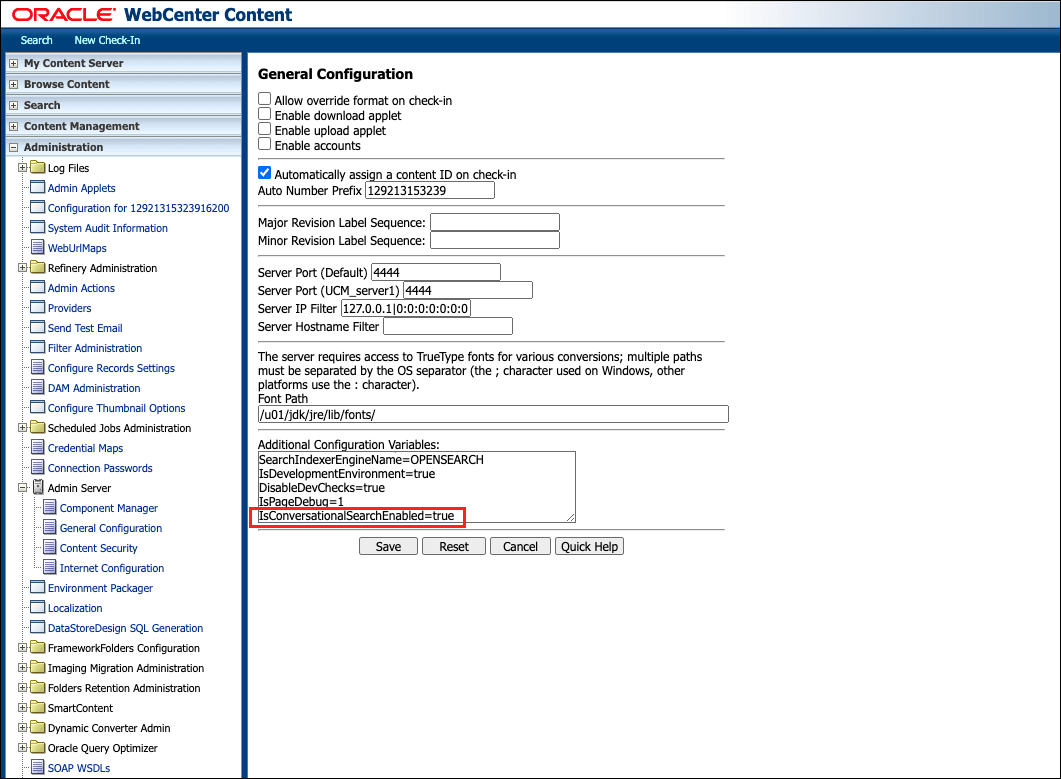Click the SmartContent folder icon

(37, 707)
